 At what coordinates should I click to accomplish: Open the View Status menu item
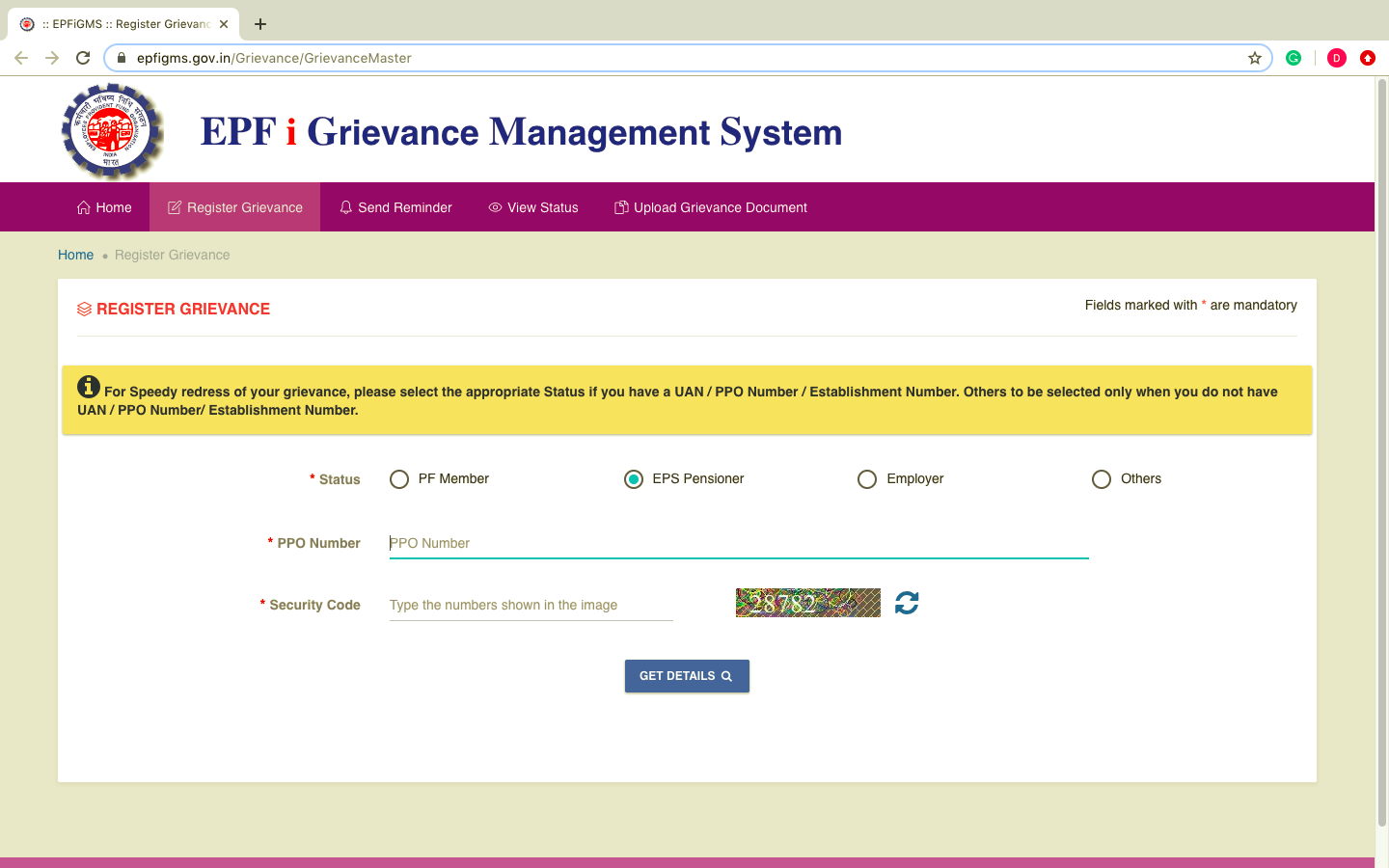point(533,207)
